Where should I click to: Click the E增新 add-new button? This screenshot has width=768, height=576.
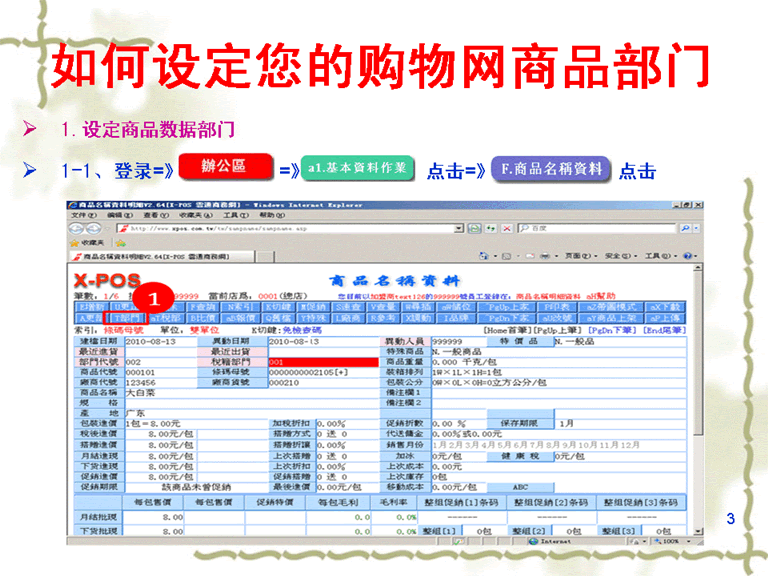click(x=92, y=307)
